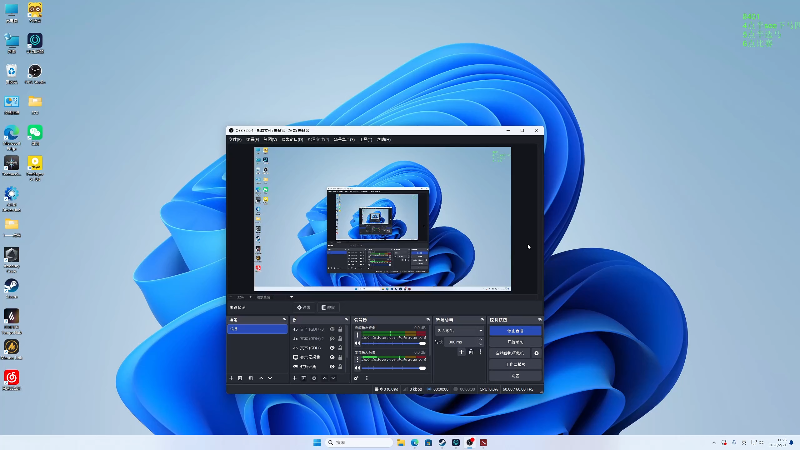Image resolution: width=800 pixels, height=450 pixels.
Task: Add a scene transition with the plus icon
Action: (461, 353)
